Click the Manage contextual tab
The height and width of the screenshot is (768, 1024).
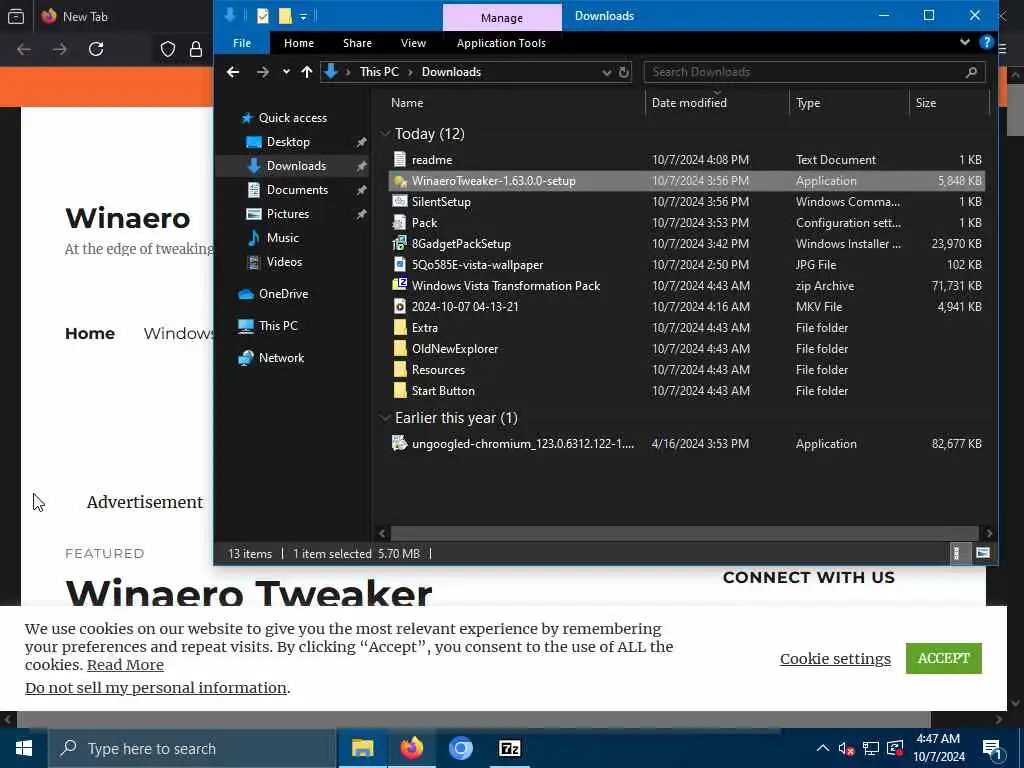(502, 18)
